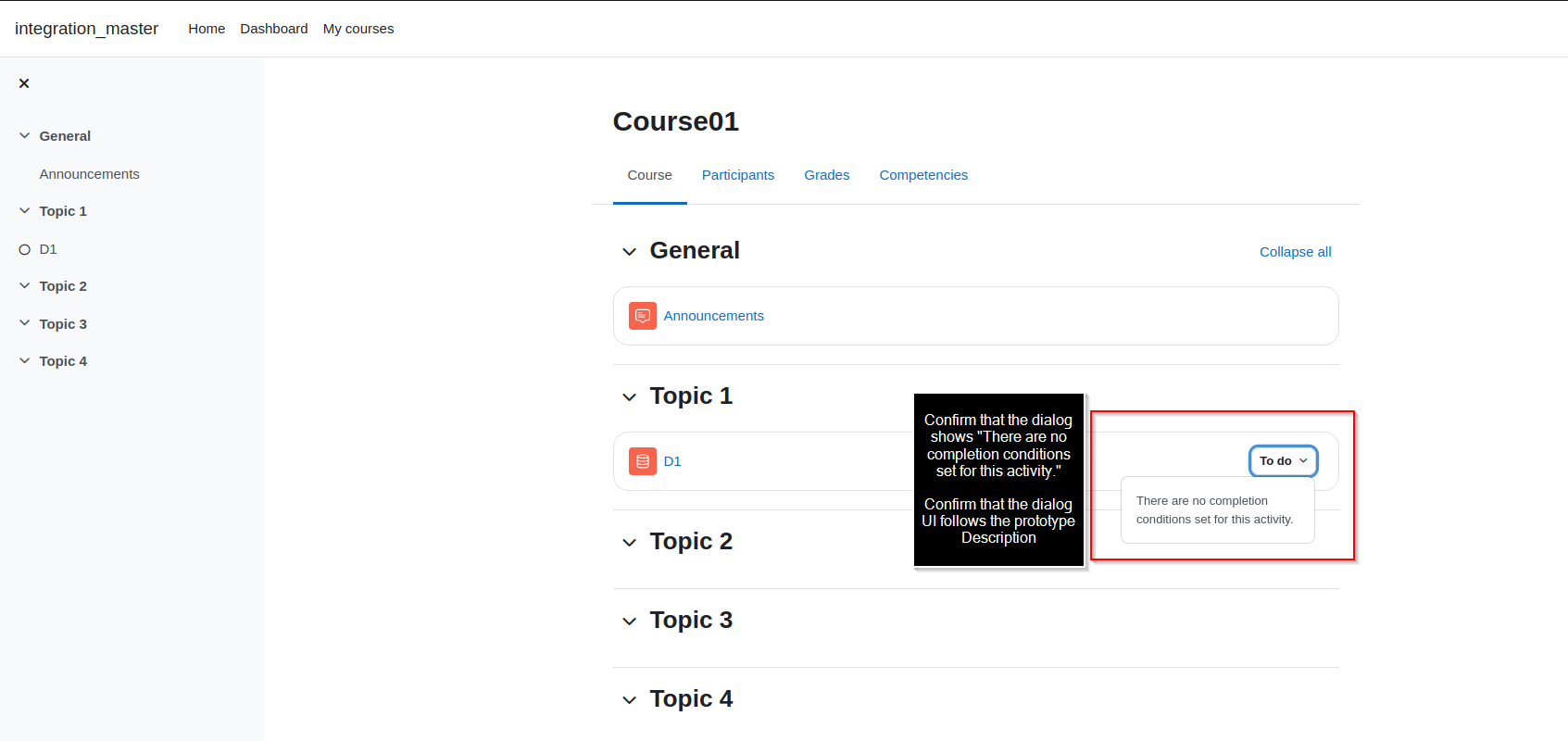Click the Topic 3 section heading

click(691, 621)
